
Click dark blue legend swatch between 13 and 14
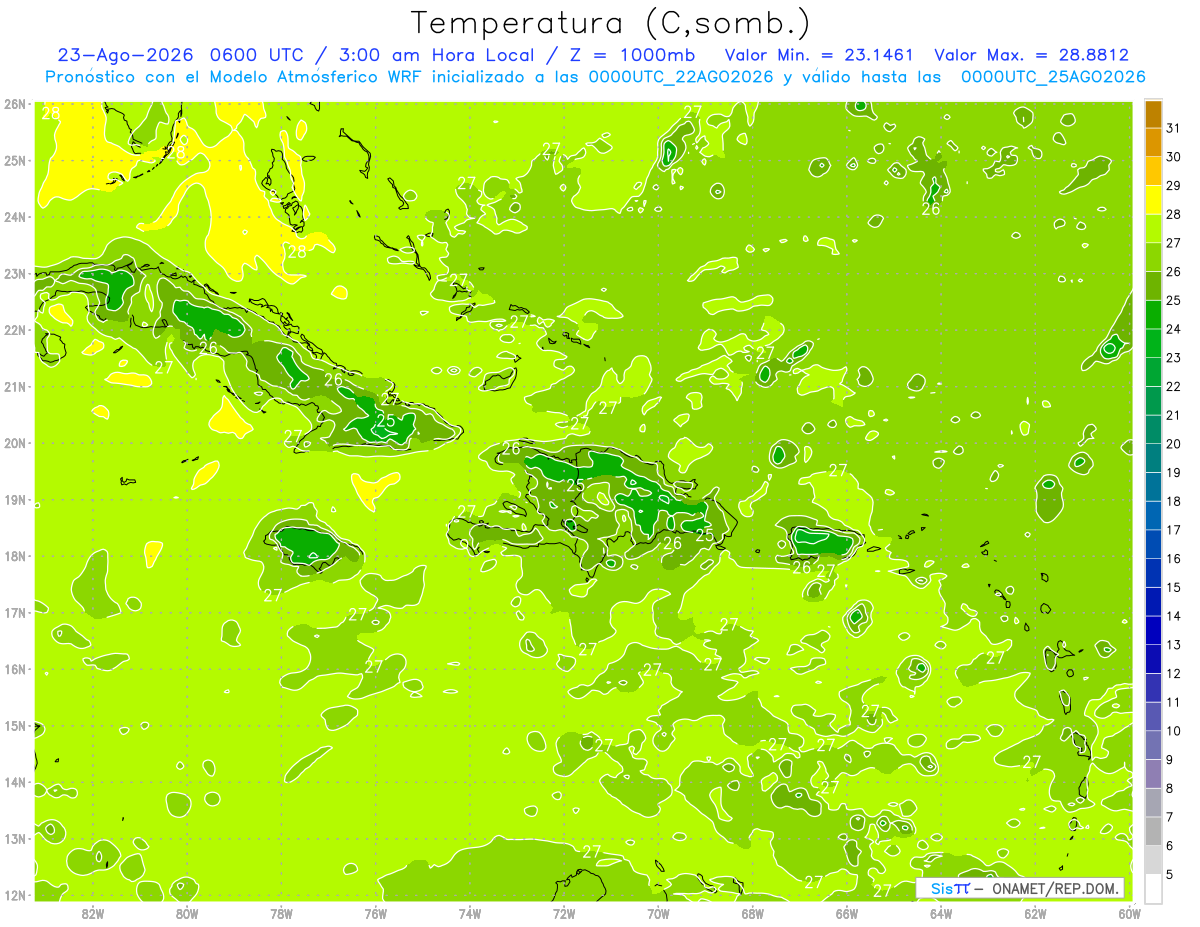(x=1153, y=631)
